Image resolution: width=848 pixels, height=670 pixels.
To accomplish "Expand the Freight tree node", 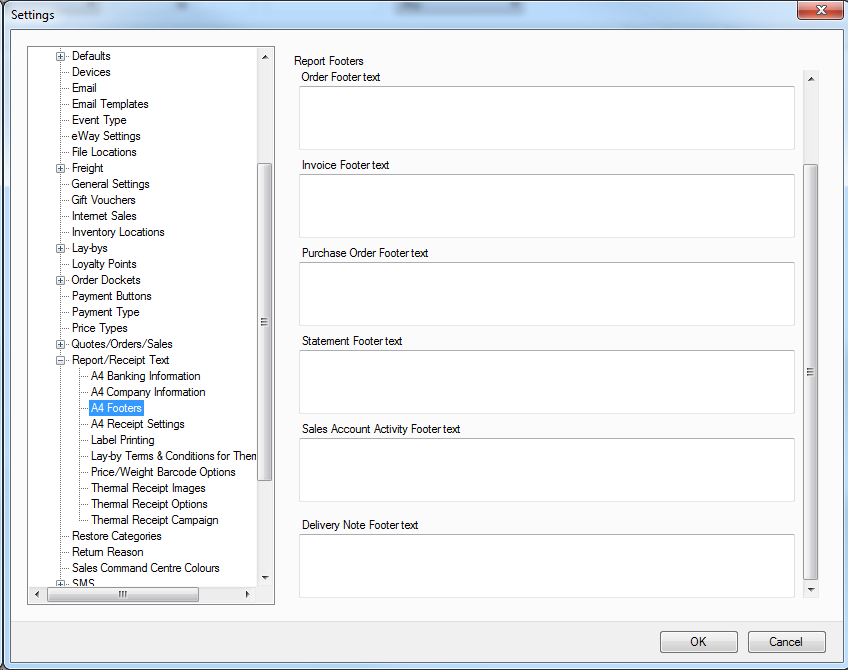I will [x=60, y=168].
